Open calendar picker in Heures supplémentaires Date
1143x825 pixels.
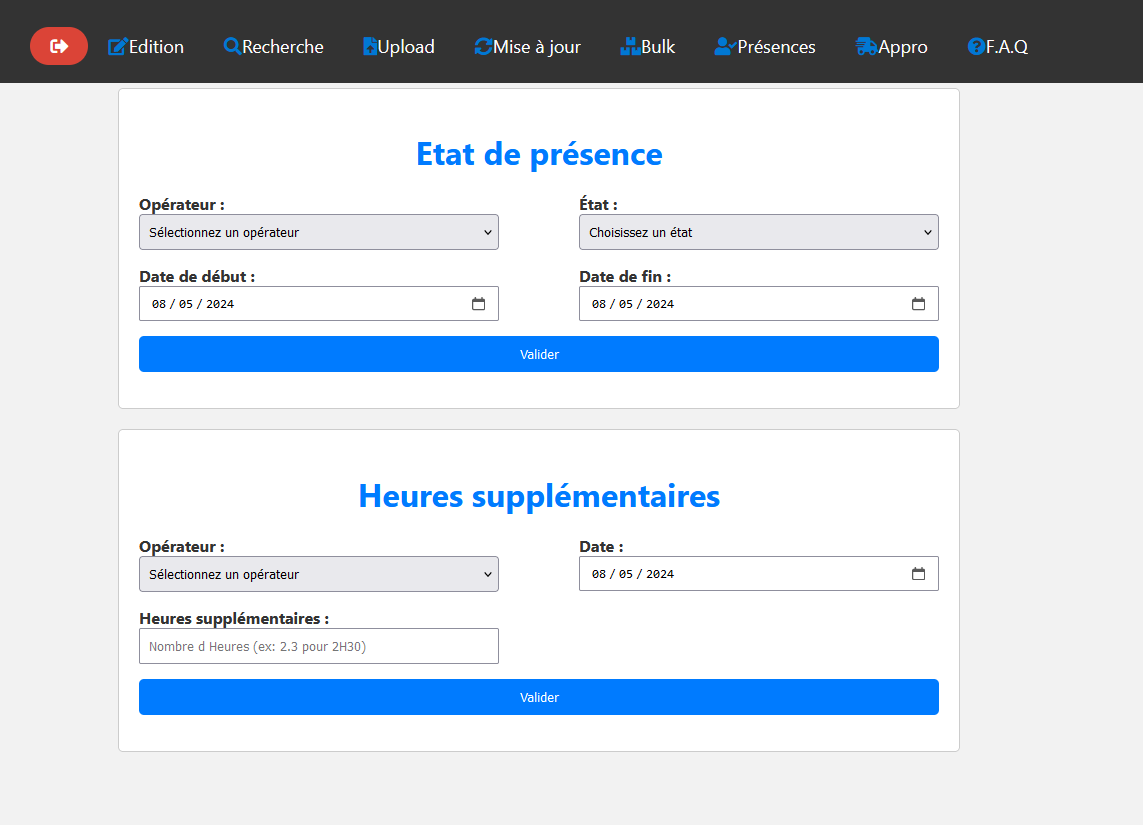pos(918,574)
